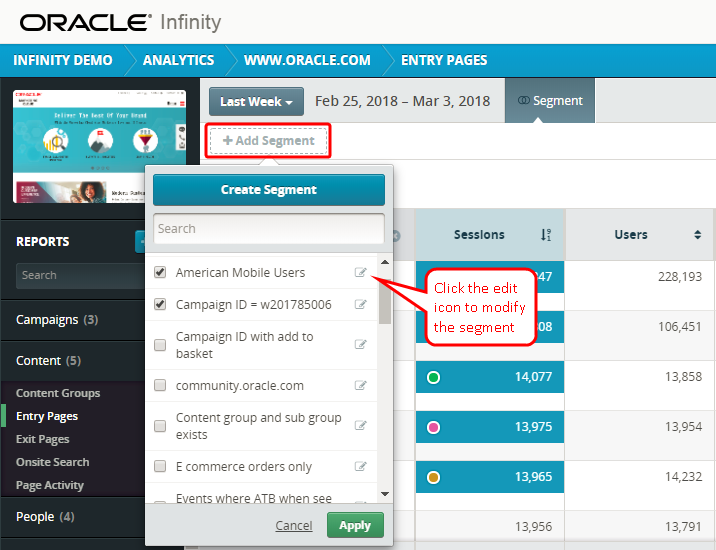
Task: Open the Entry Pages report
Action: pyautogui.click(x=47, y=416)
